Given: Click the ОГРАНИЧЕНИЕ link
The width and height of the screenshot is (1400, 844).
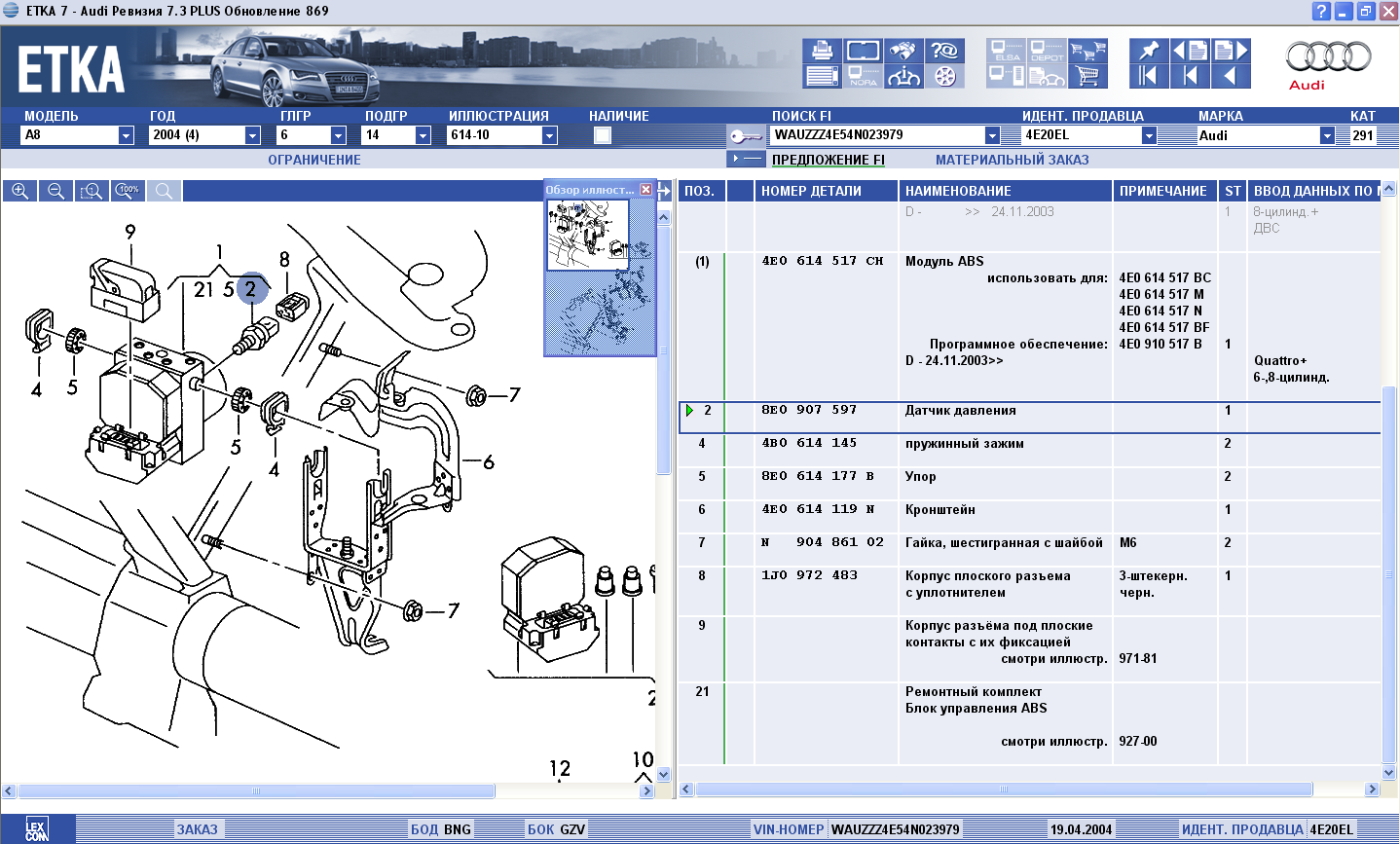Looking at the screenshot, I should pyautogui.click(x=314, y=160).
